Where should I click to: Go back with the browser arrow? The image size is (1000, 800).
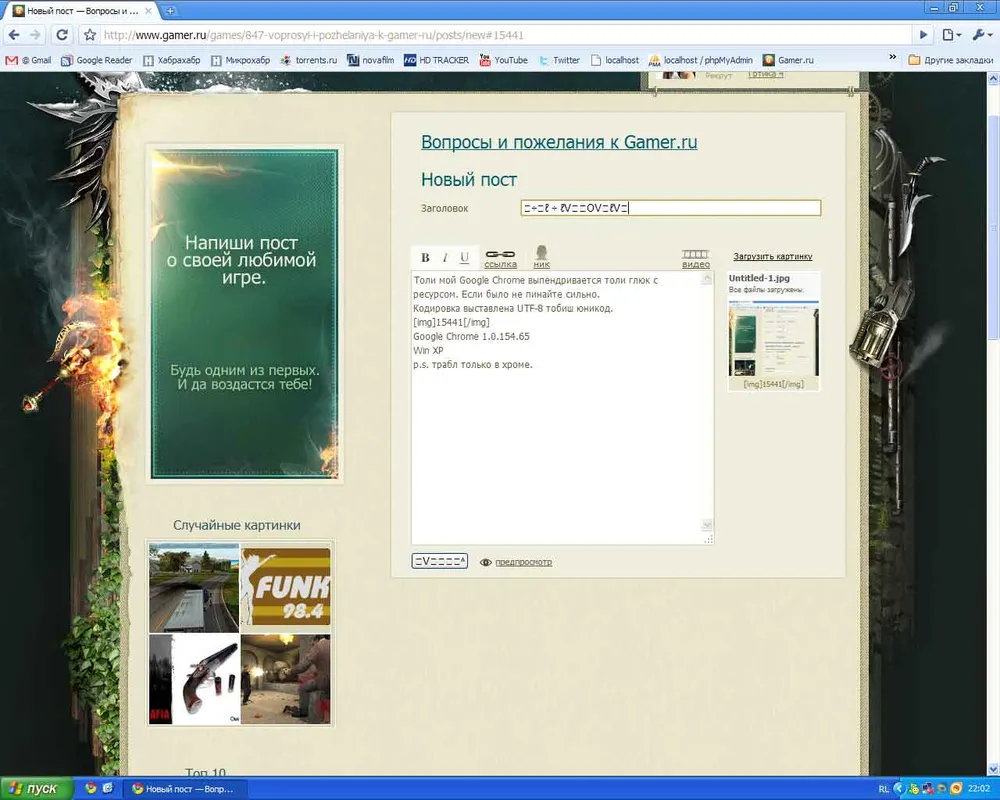pos(13,35)
